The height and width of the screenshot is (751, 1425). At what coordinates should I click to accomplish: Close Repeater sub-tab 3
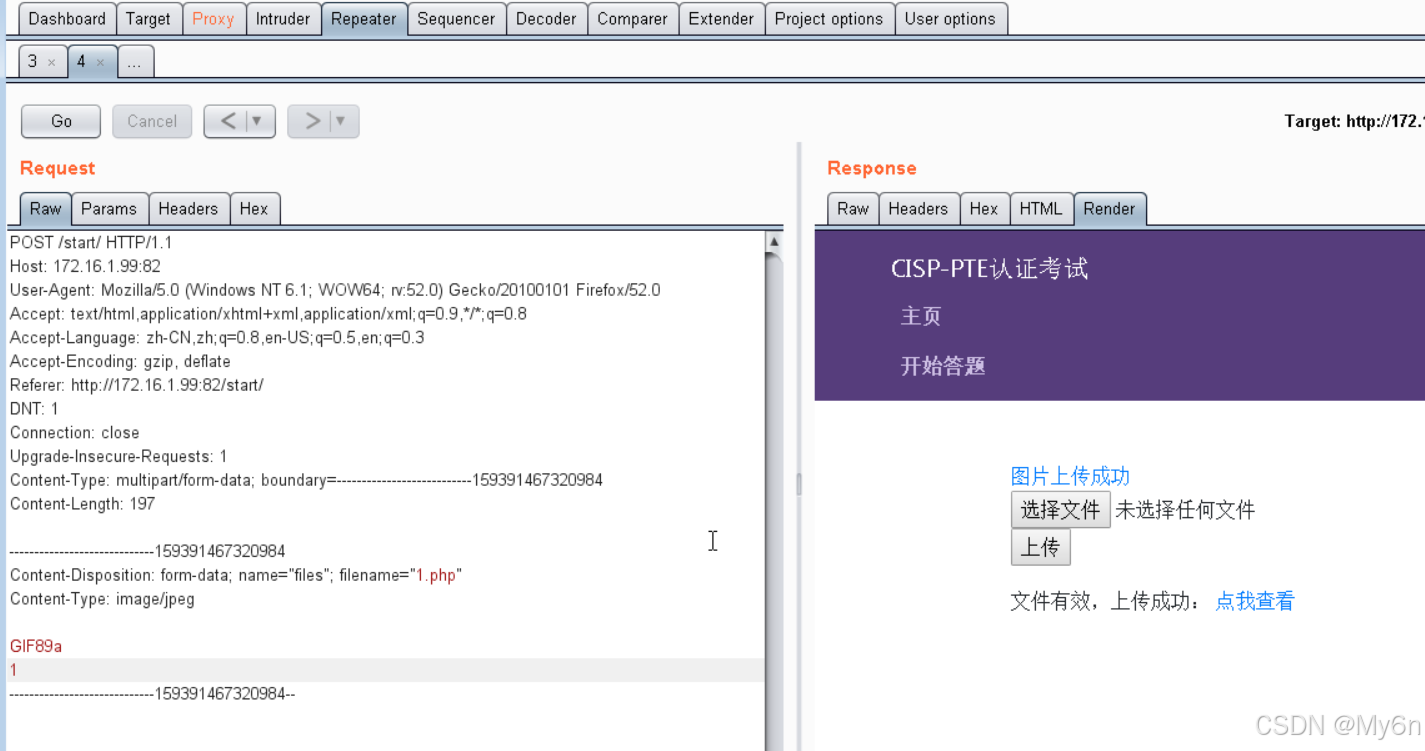(52, 63)
